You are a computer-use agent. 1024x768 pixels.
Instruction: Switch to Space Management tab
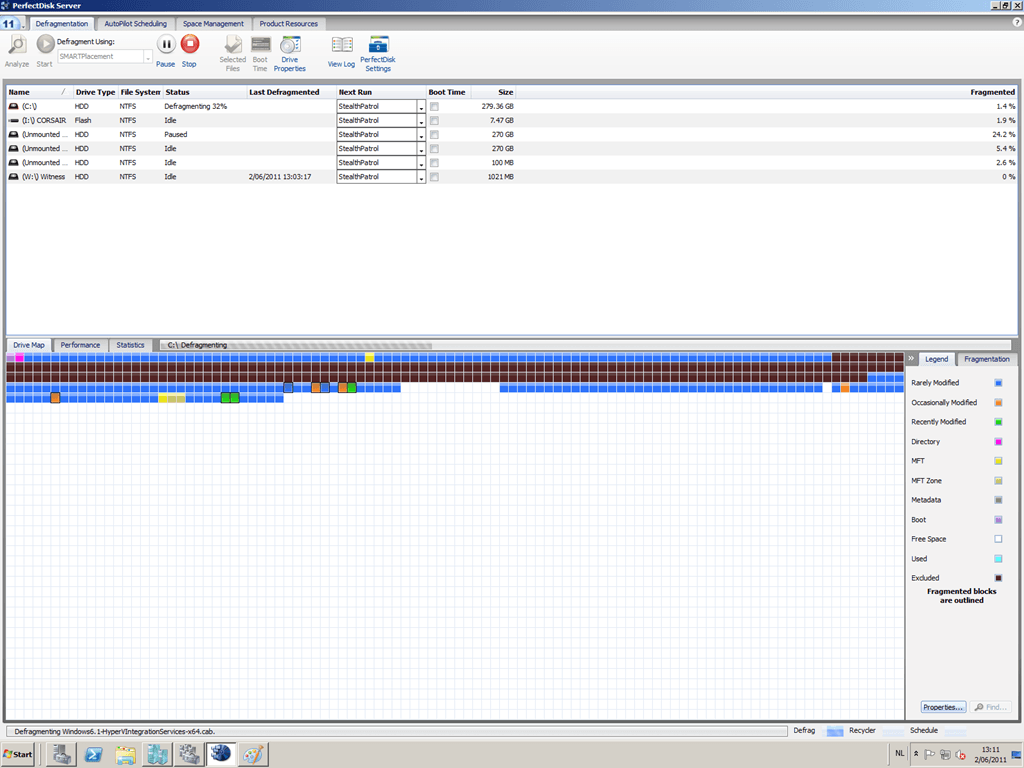point(213,24)
